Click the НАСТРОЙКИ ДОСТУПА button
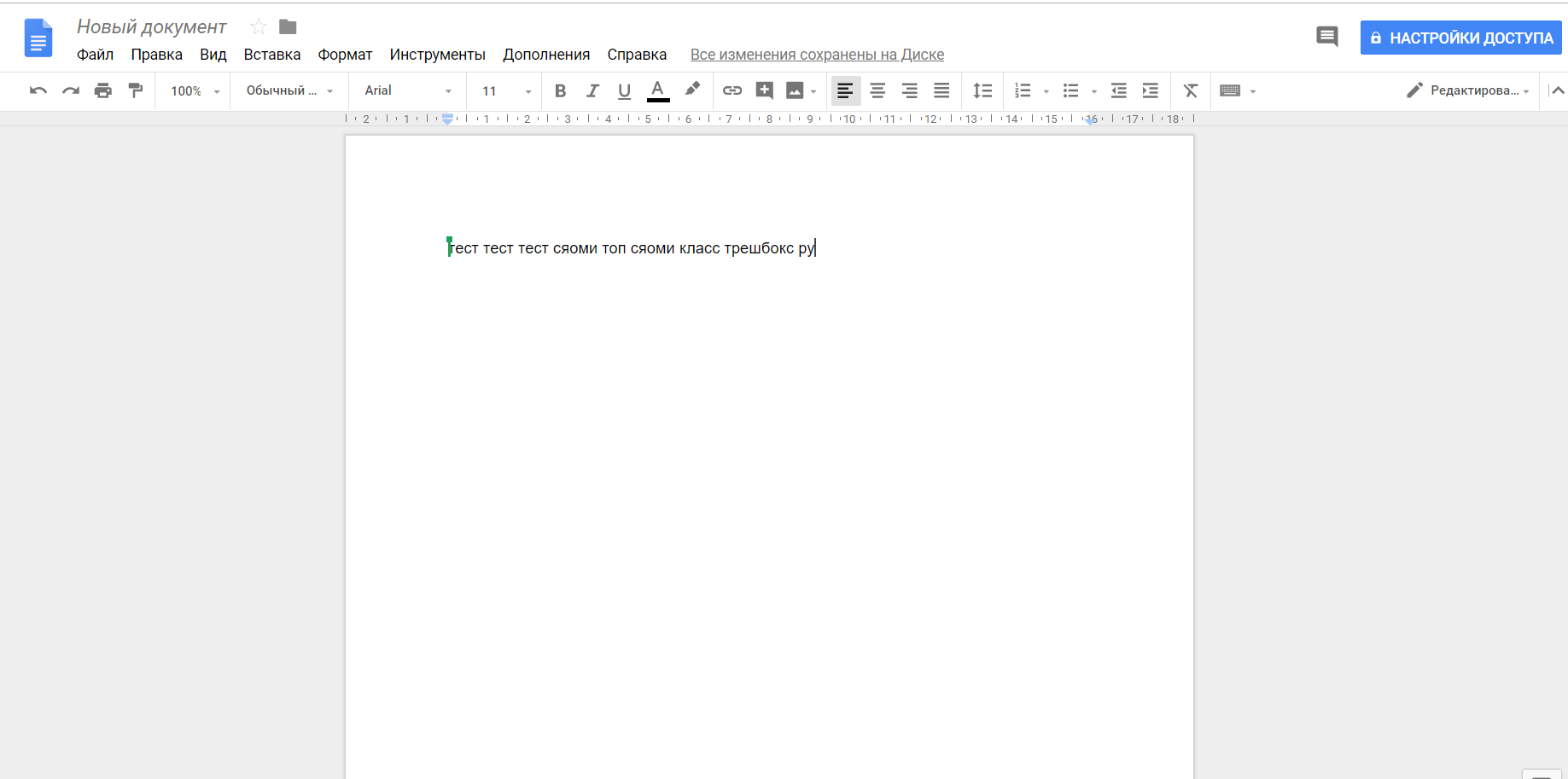 (1460, 38)
